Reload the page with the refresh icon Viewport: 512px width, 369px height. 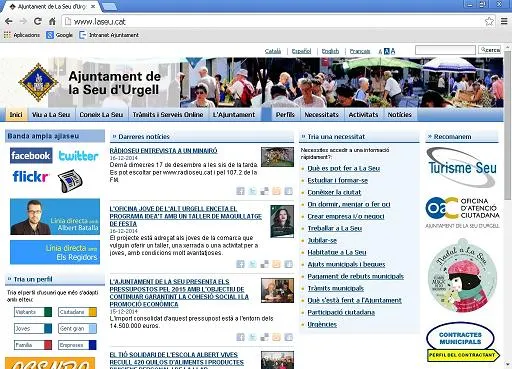click(x=38, y=21)
